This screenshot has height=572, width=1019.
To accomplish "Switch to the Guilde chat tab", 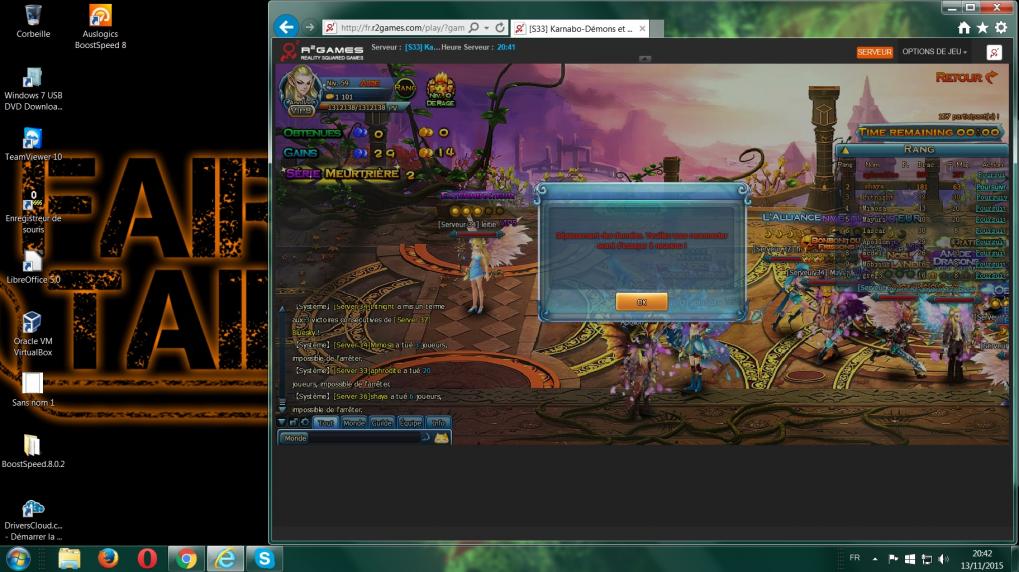I will click(382, 423).
